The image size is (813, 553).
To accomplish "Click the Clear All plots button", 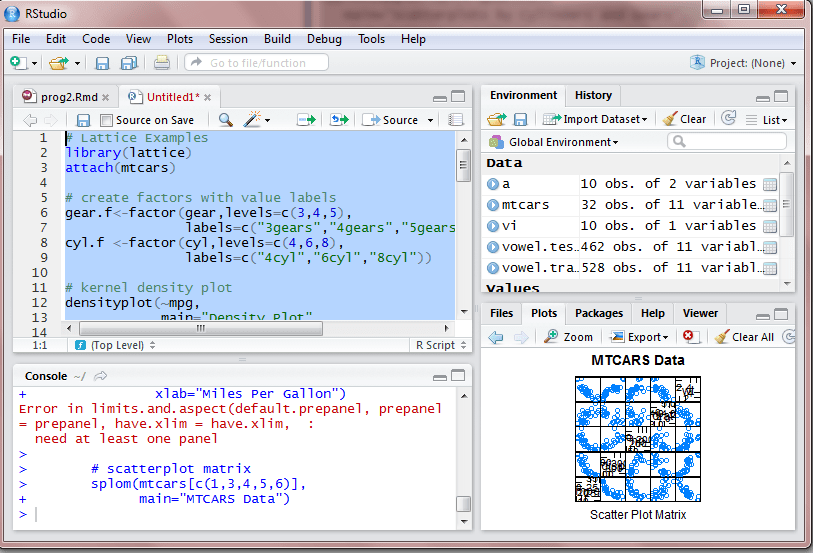I will [x=744, y=337].
